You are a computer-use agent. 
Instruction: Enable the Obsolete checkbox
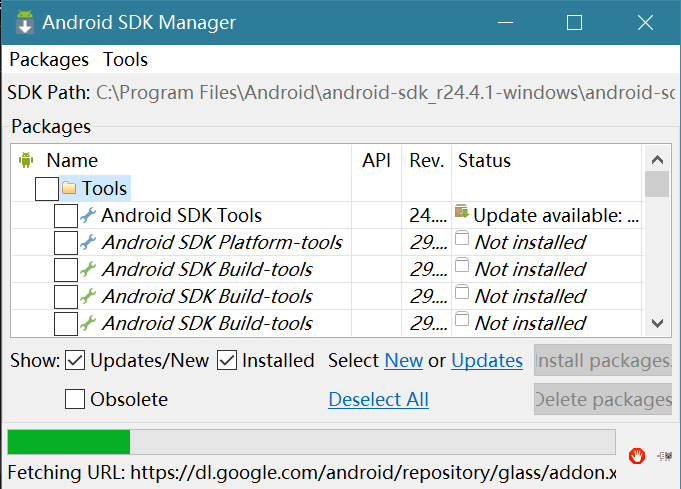click(75, 400)
